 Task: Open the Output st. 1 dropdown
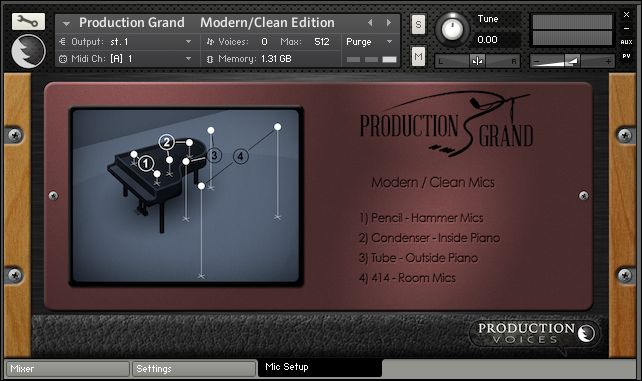pos(128,42)
